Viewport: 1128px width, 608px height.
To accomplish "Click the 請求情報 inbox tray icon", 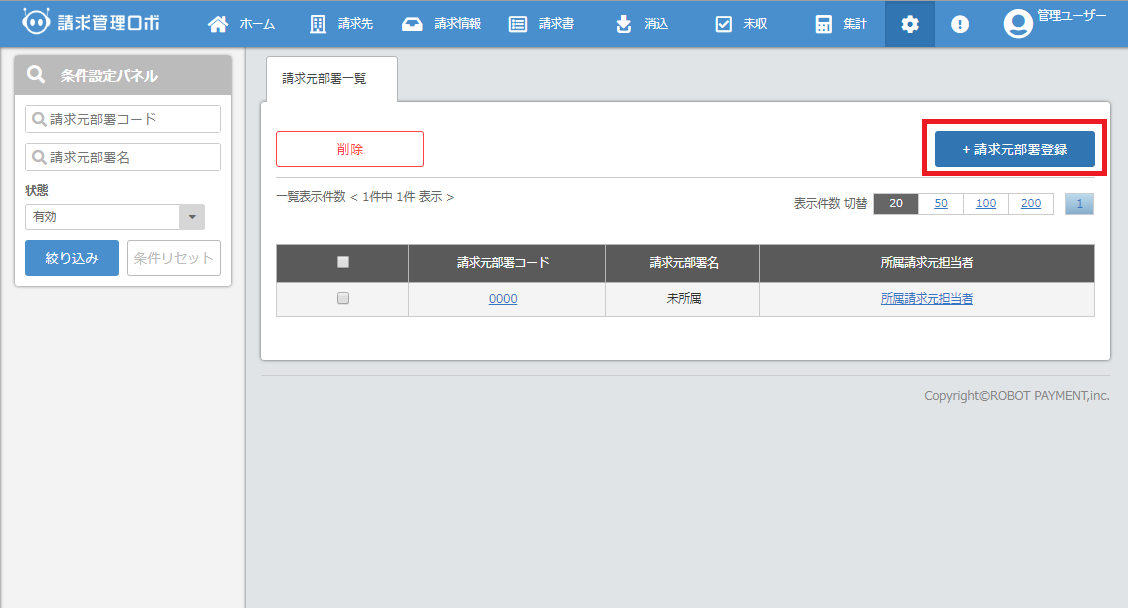I will point(412,24).
